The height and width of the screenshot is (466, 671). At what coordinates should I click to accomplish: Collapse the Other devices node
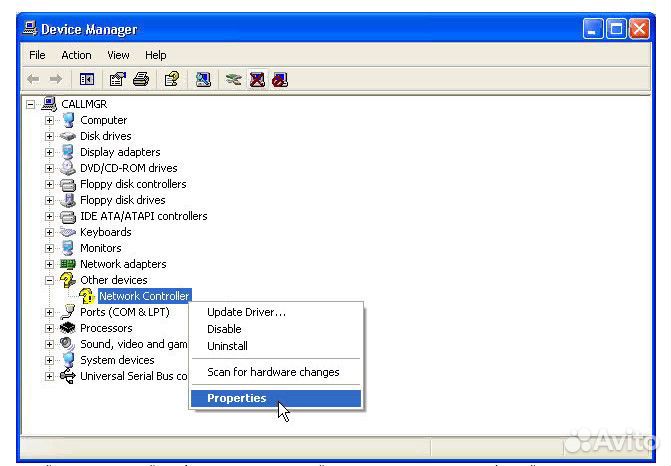[49, 280]
